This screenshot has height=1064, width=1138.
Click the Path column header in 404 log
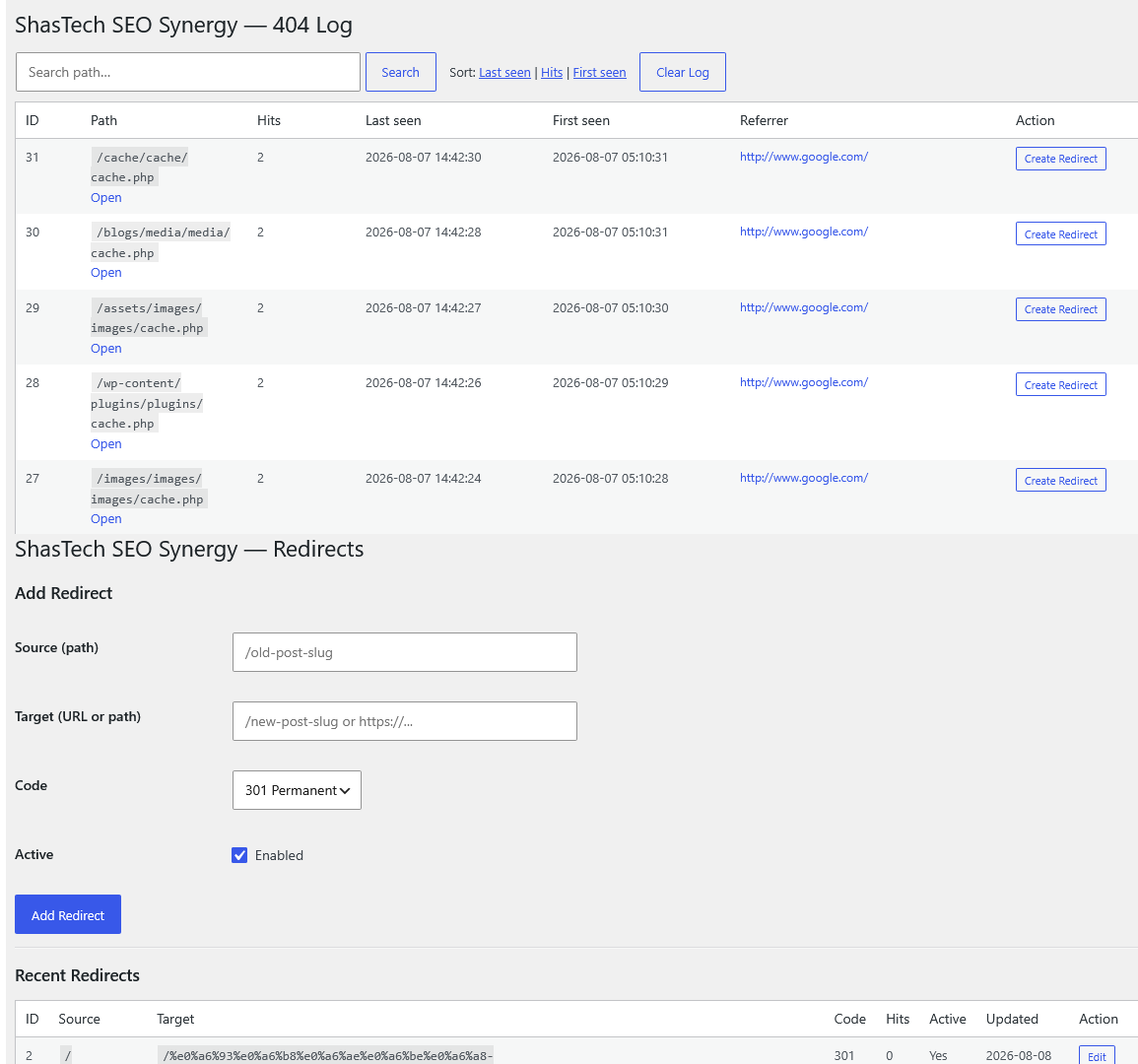[103, 120]
